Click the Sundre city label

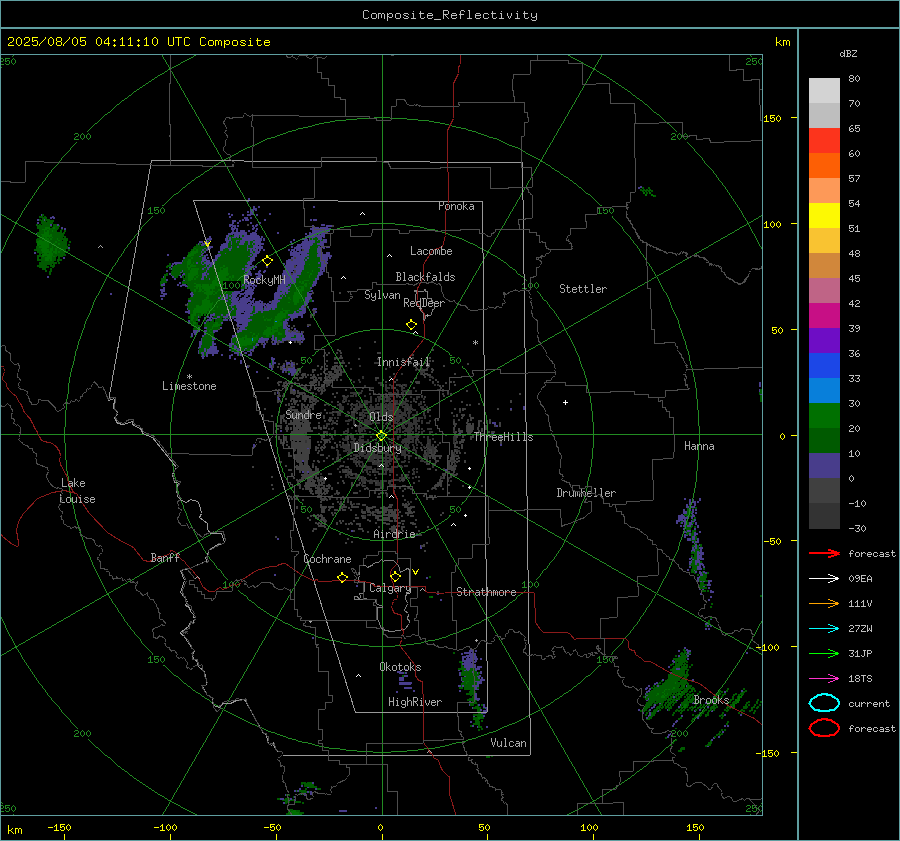303,414
